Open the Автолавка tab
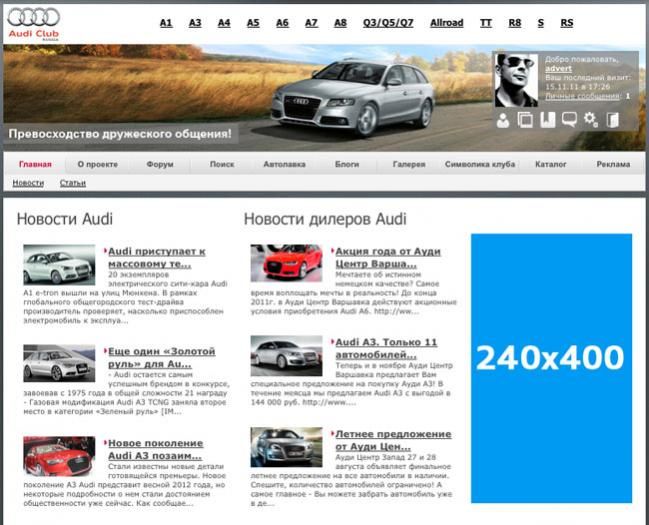649x525 pixels. pos(284,164)
